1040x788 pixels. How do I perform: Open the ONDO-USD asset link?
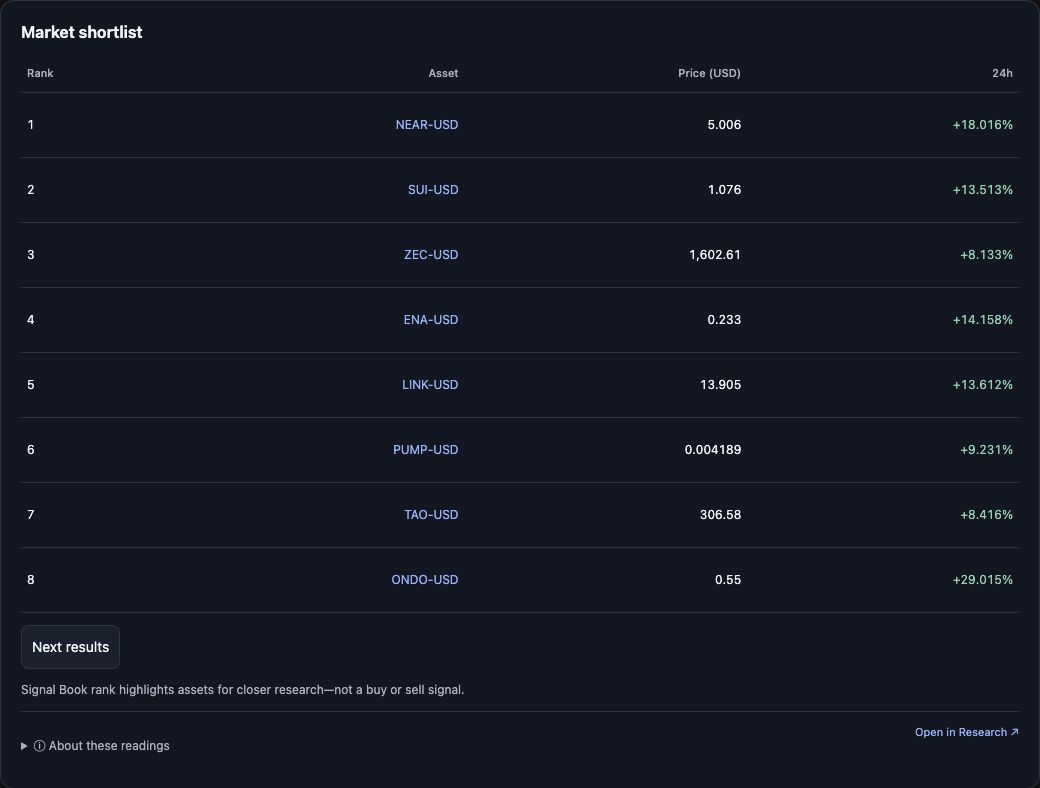point(424,580)
